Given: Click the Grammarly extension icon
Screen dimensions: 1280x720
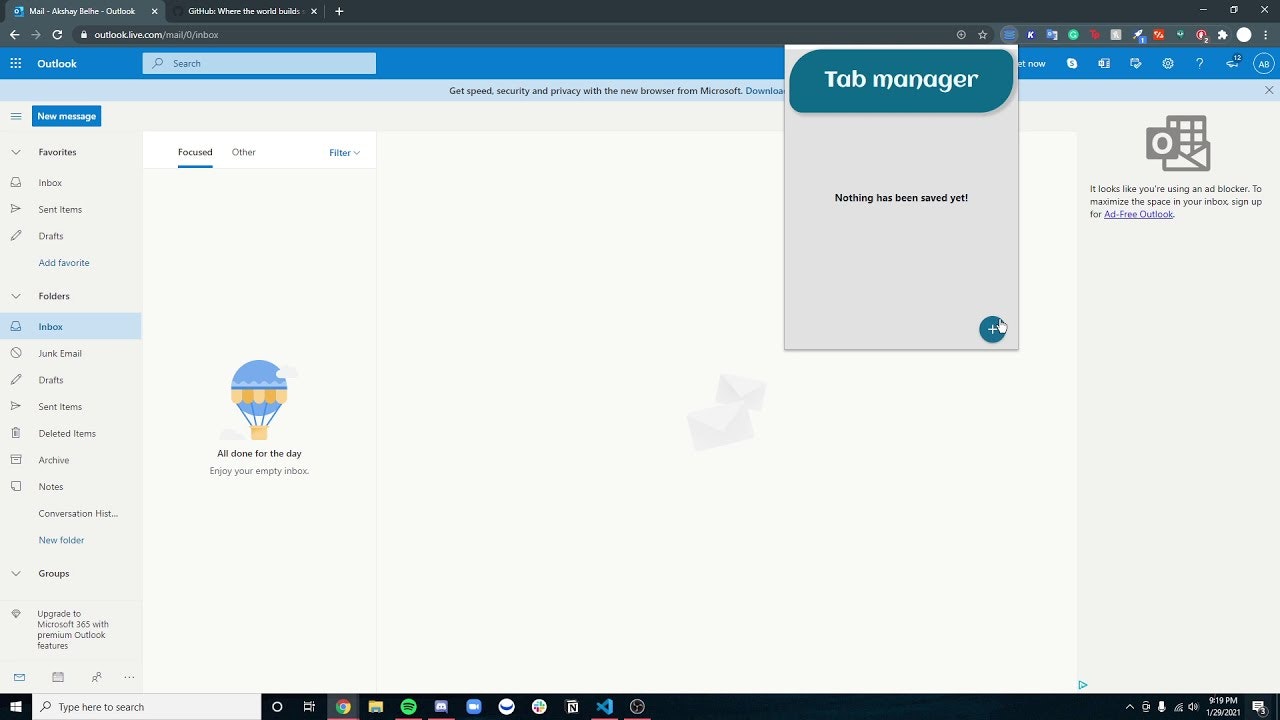Looking at the screenshot, I should [x=1073, y=34].
